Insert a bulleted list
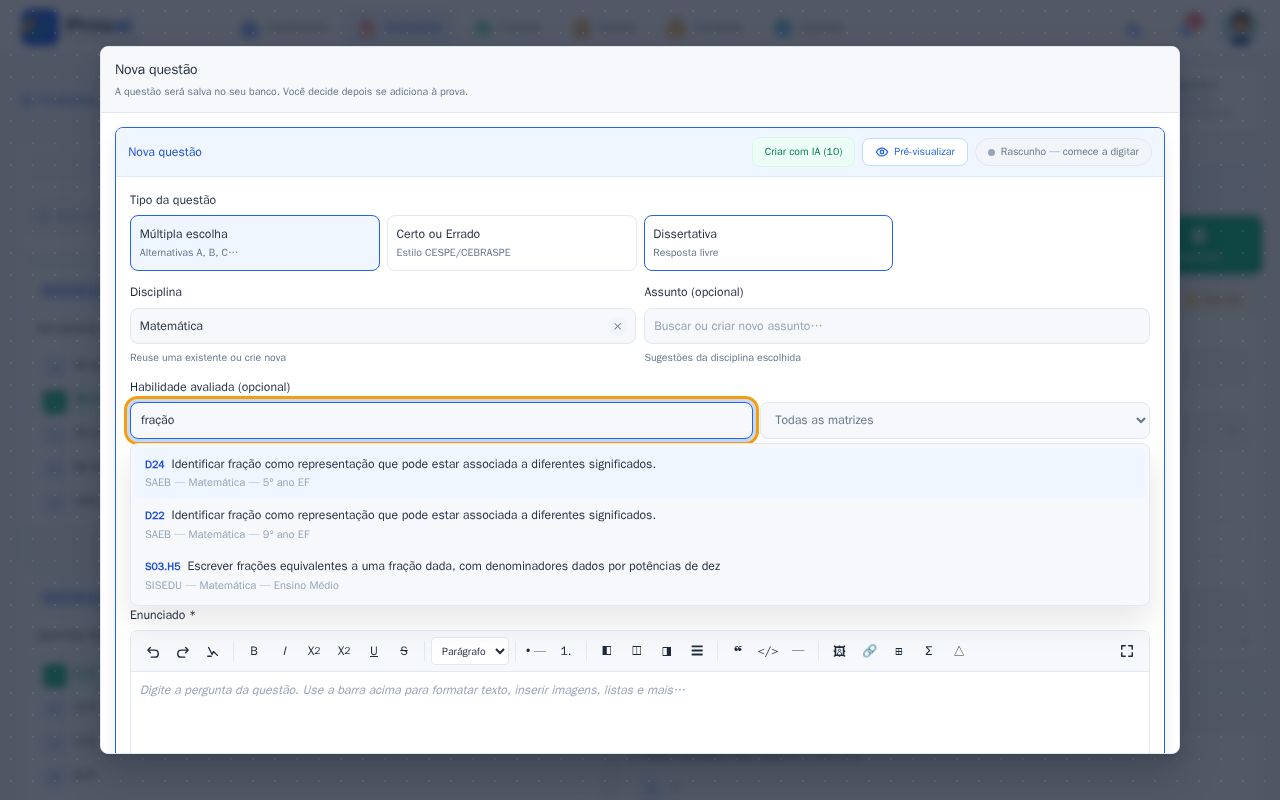Image resolution: width=1280 pixels, height=800 pixels. [x=536, y=651]
